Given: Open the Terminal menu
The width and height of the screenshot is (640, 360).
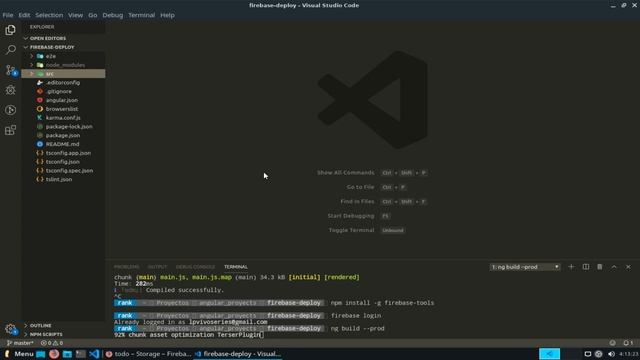Looking at the screenshot, I should (142, 15).
